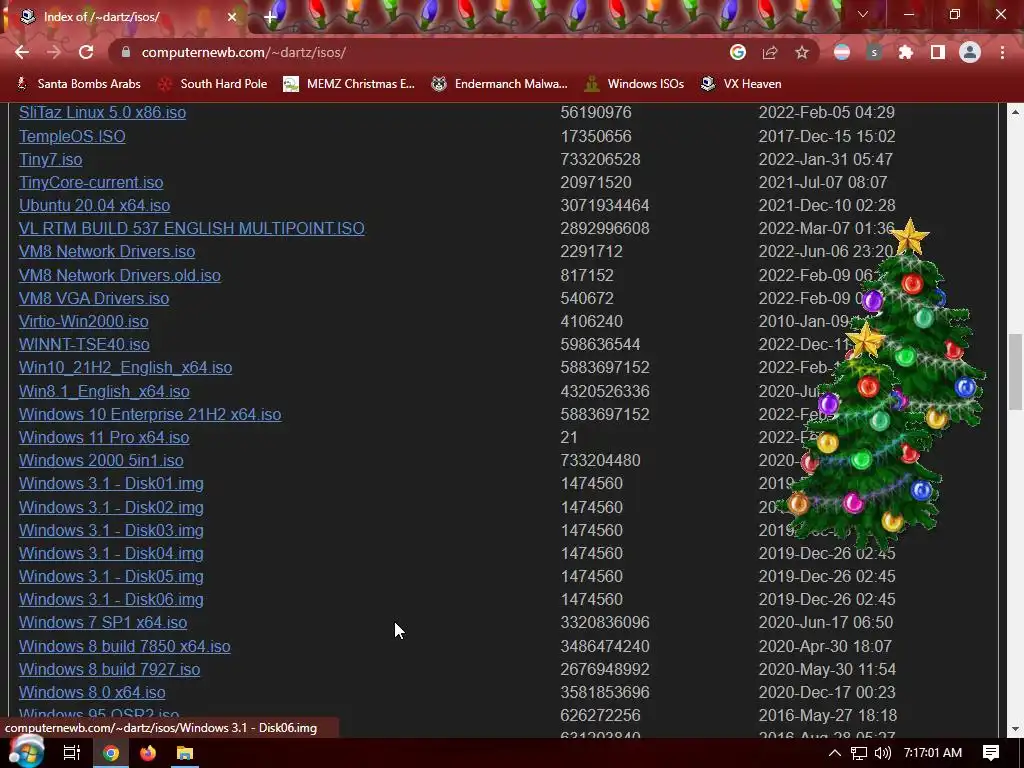The height and width of the screenshot is (768, 1024).
Task: Open Endermanch Malwa... bookmark
Action: pos(500,84)
